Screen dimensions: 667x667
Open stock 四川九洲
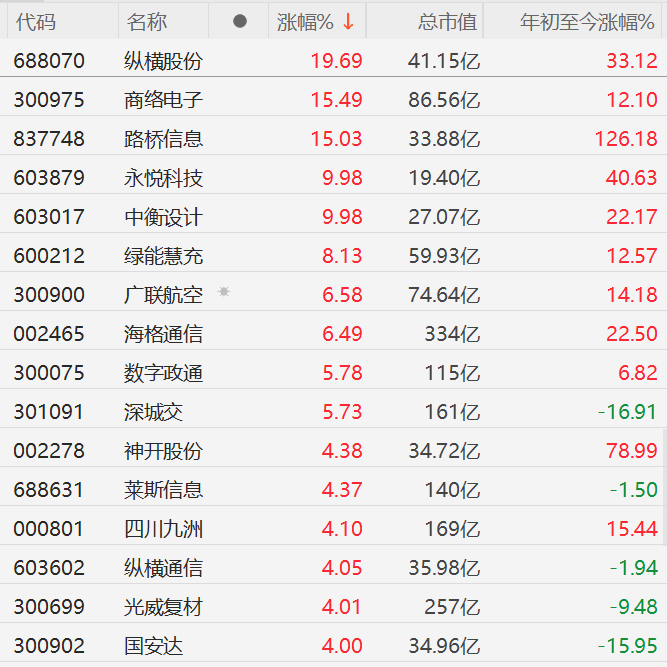click(x=163, y=529)
